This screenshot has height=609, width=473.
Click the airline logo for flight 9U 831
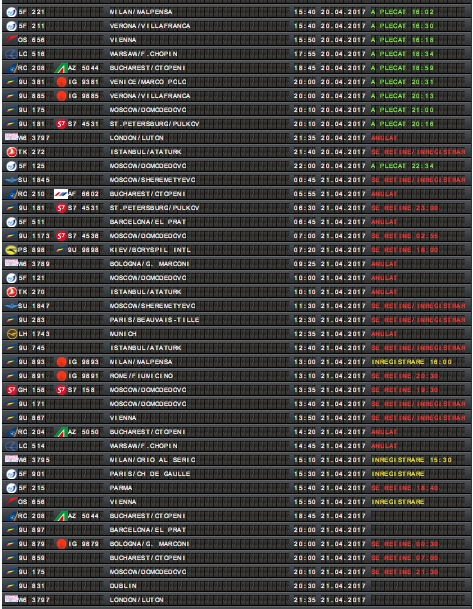pyautogui.click(x=12, y=586)
